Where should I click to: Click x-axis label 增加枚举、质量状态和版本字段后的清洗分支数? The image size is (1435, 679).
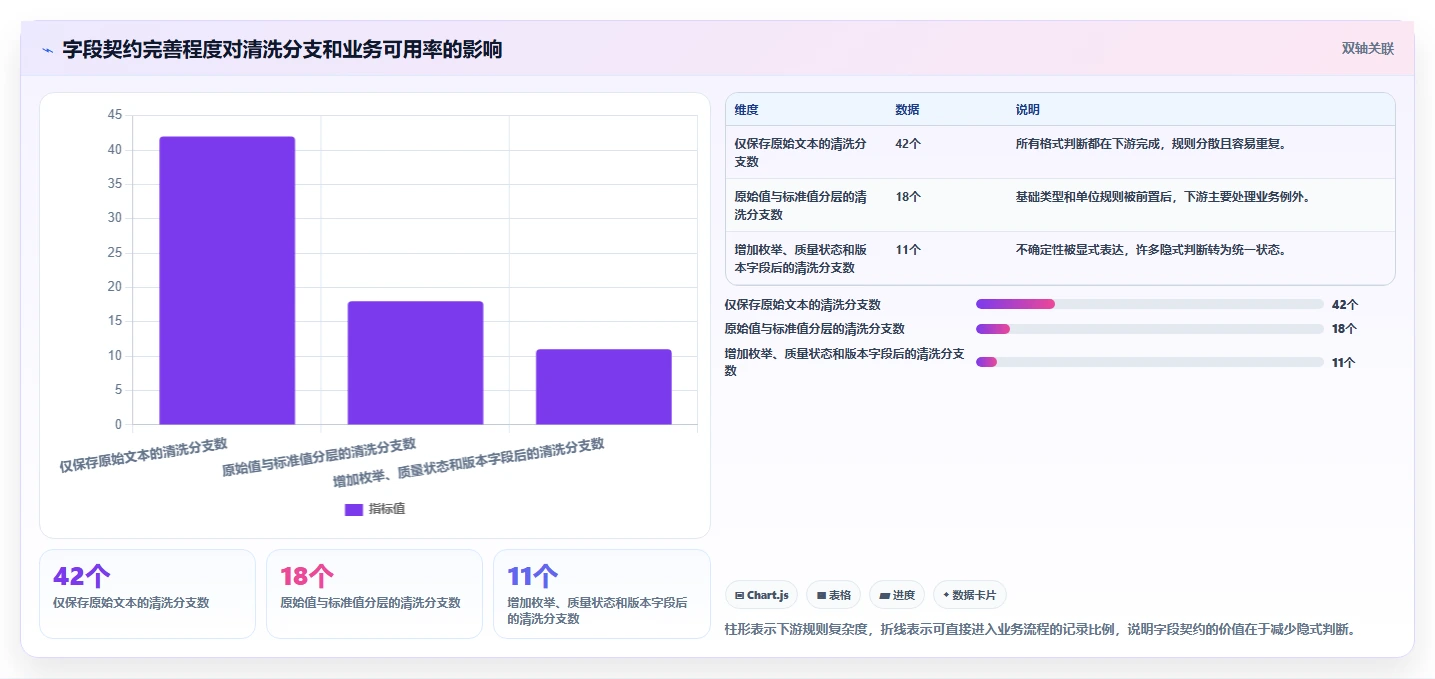pyautogui.click(x=469, y=463)
